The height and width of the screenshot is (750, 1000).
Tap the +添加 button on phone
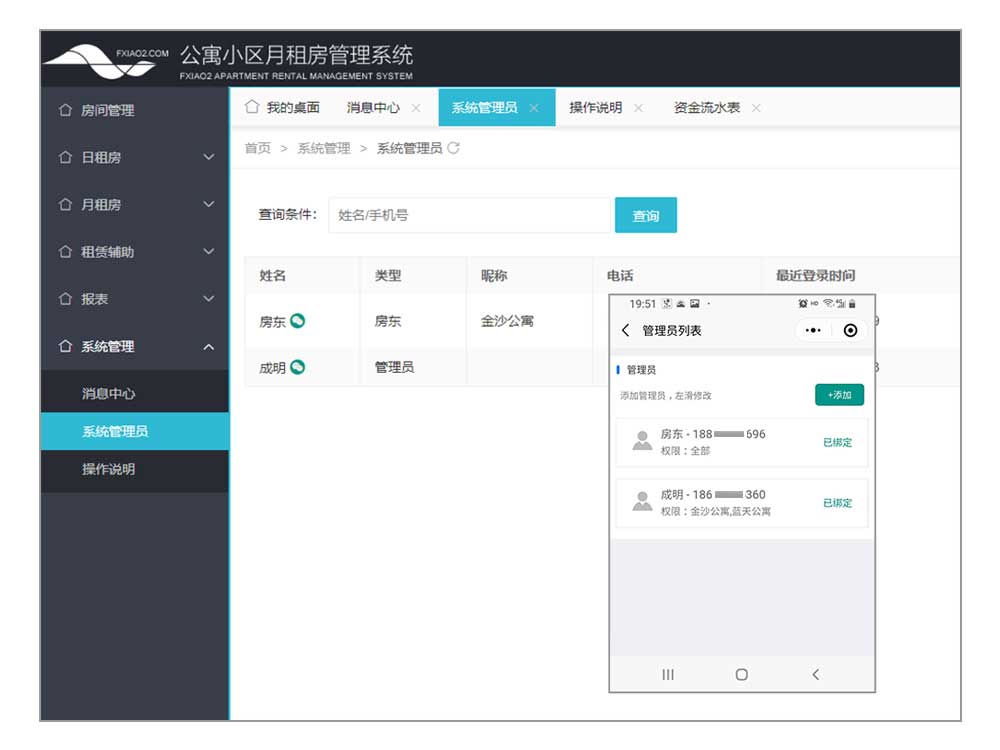[839, 395]
